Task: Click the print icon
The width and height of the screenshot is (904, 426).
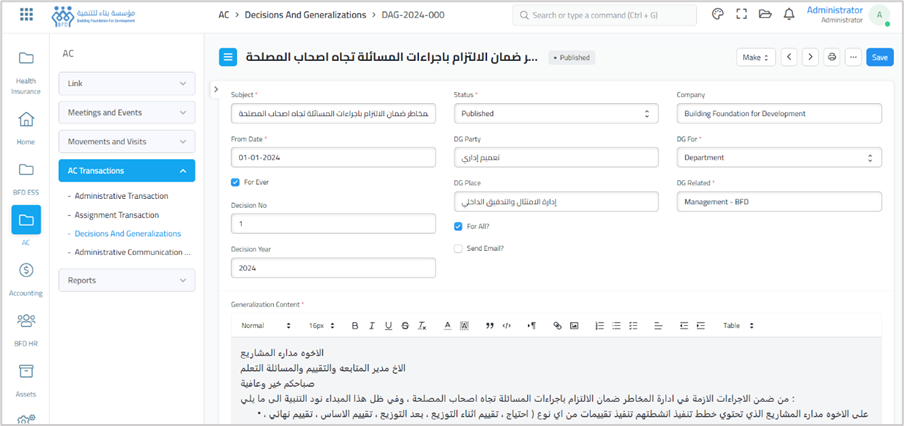Action: (x=831, y=58)
